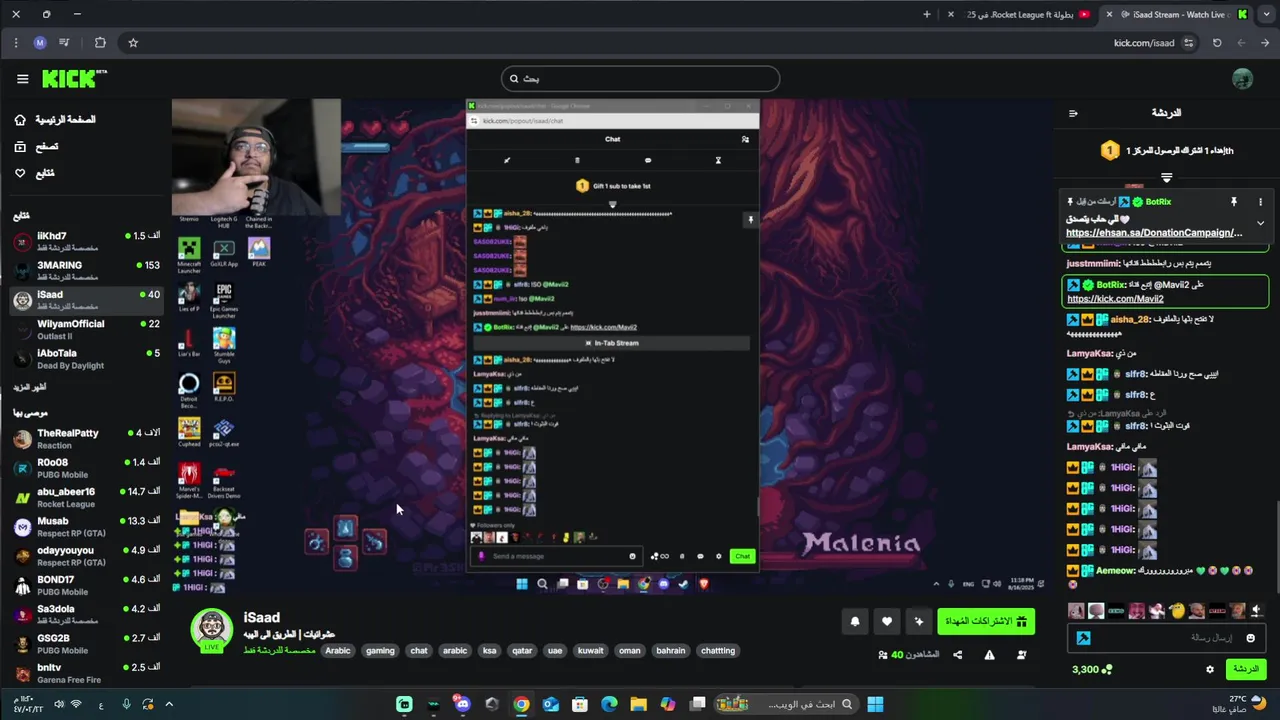The image size is (1280, 720).
Task: Open متابع following in the sidebar
Action: (x=34, y=173)
